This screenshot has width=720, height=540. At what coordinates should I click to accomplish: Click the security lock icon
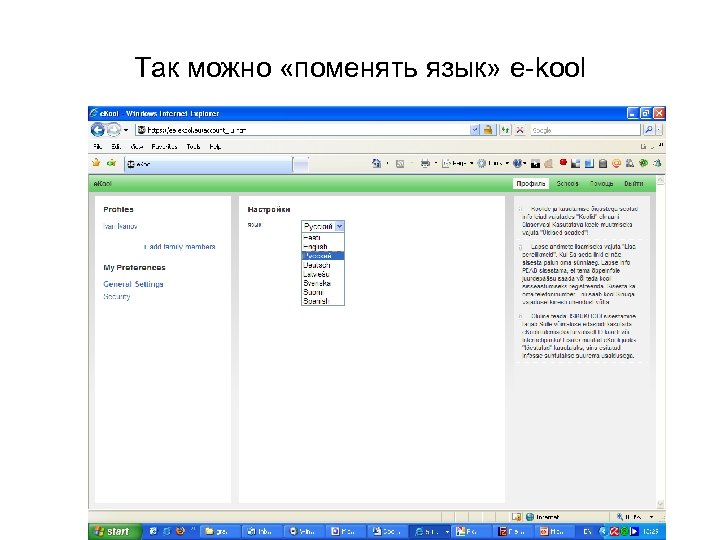488,130
